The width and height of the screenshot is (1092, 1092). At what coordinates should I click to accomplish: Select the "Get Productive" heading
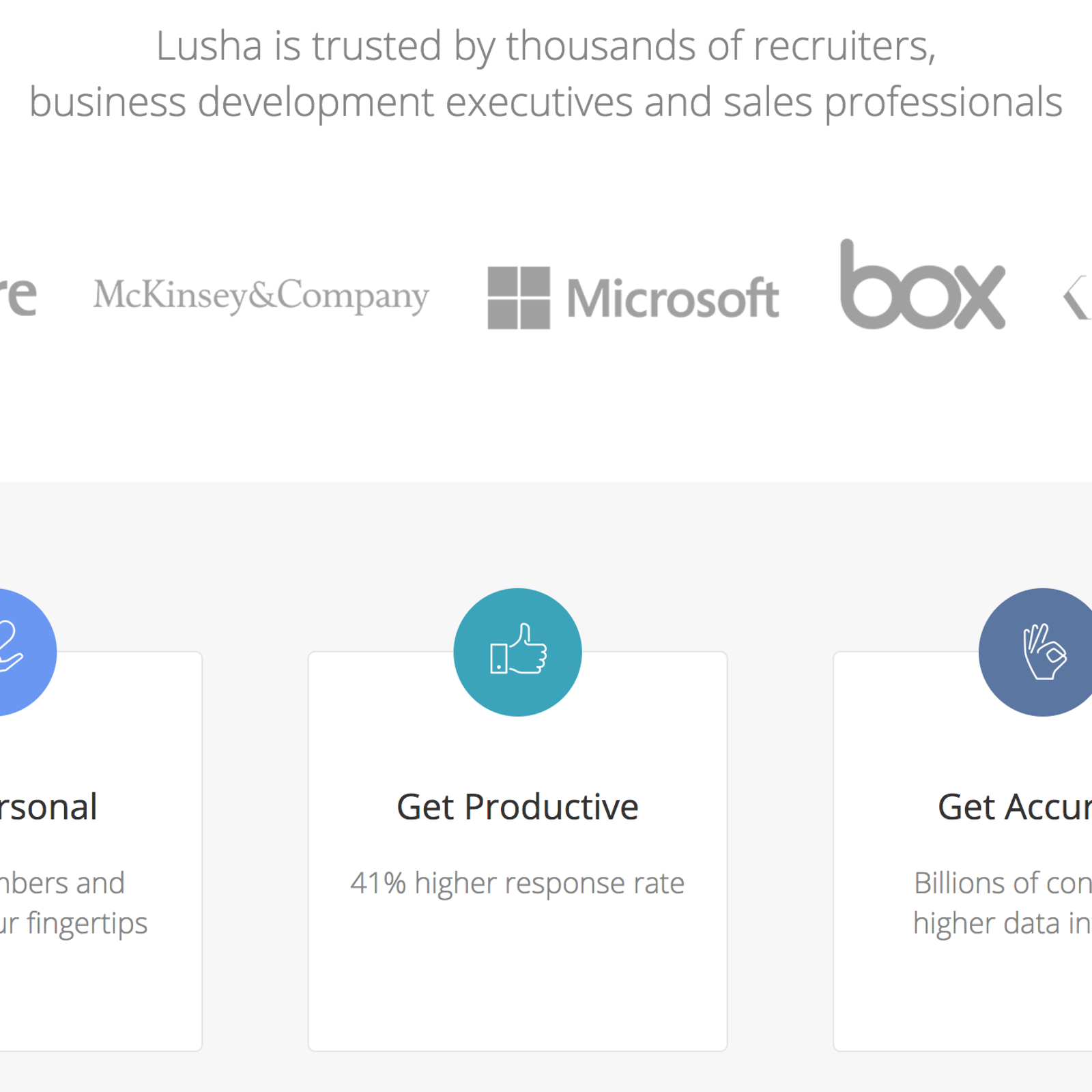(x=517, y=807)
